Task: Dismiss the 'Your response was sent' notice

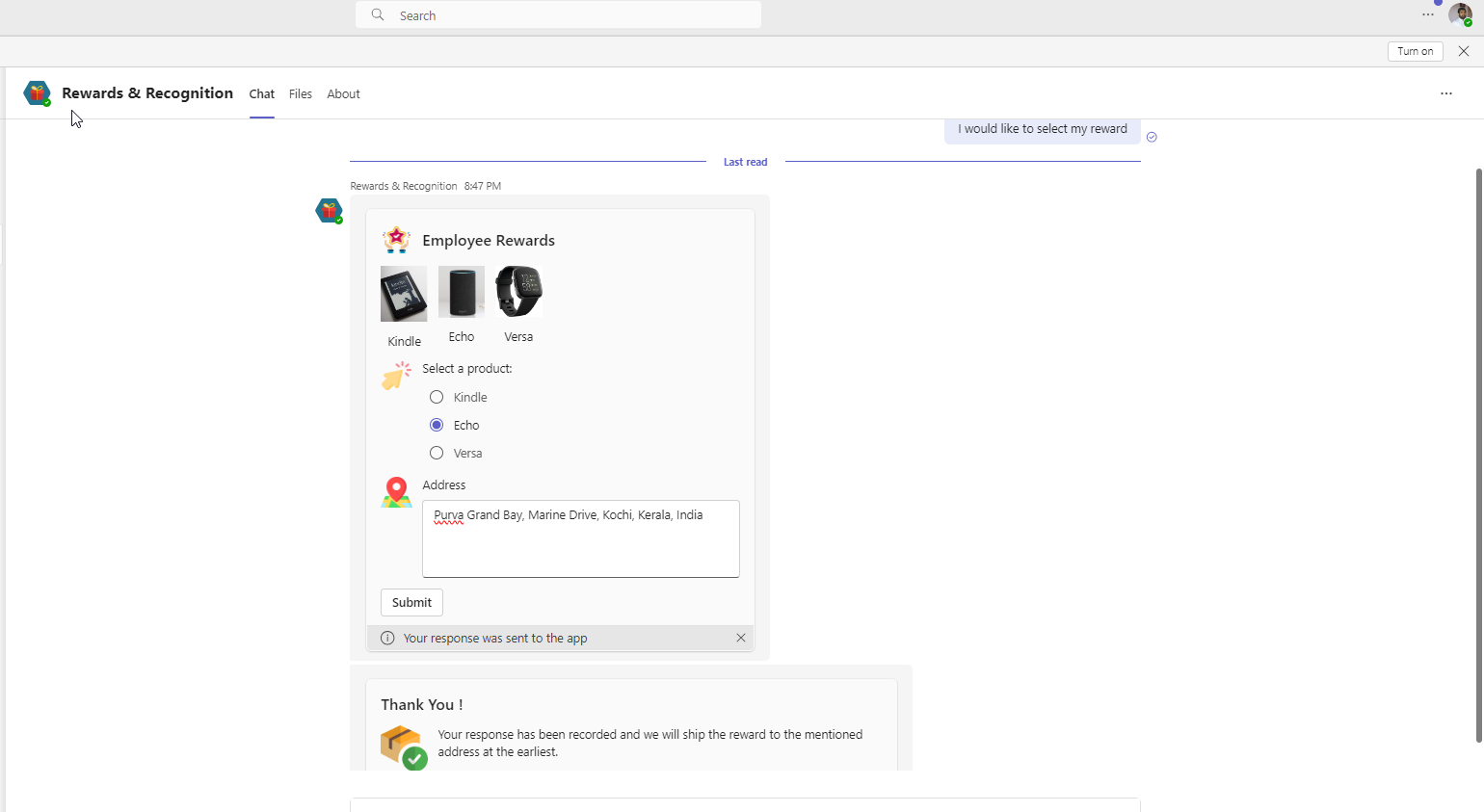Action: click(740, 638)
